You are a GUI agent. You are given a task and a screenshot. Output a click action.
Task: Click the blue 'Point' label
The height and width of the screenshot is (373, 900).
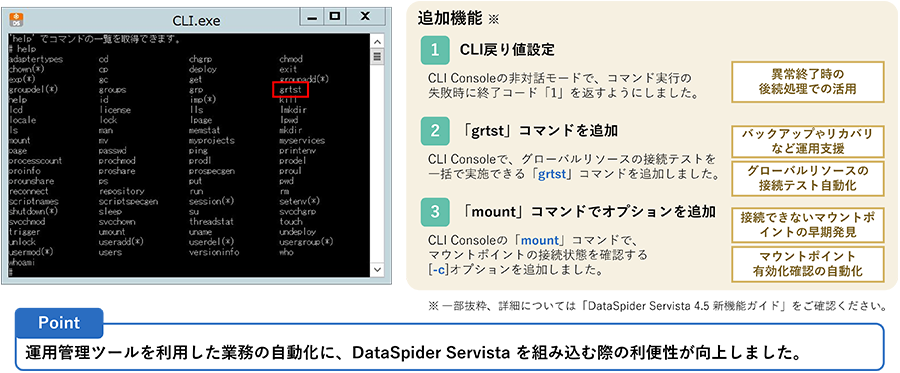59,323
